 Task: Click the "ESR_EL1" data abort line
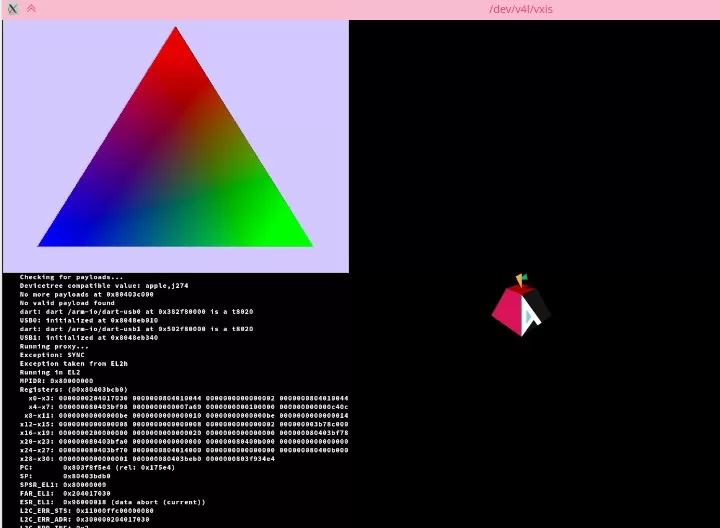pos(112,502)
